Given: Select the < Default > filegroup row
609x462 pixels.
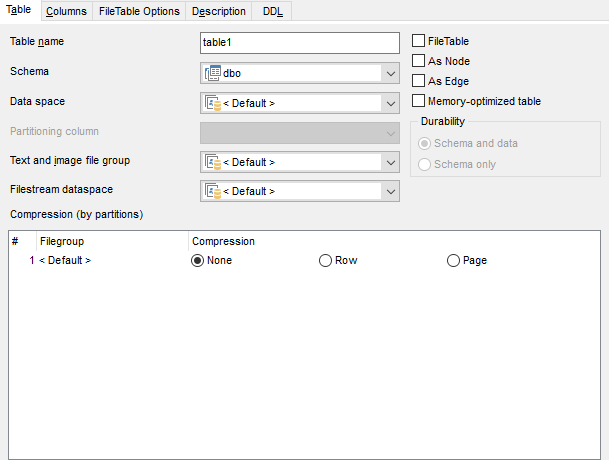Looking at the screenshot, I should click(64, 261).
